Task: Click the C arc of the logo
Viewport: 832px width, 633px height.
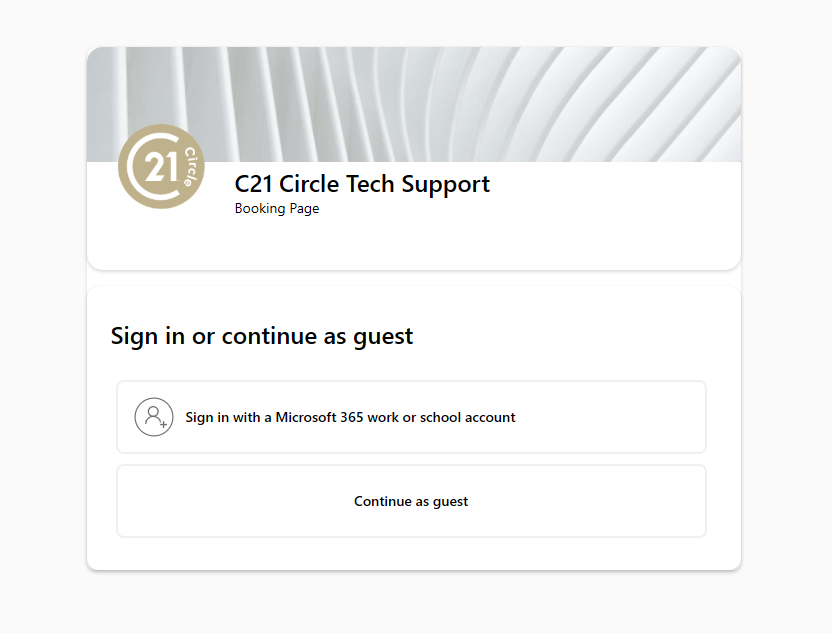Action: (128, 168)
